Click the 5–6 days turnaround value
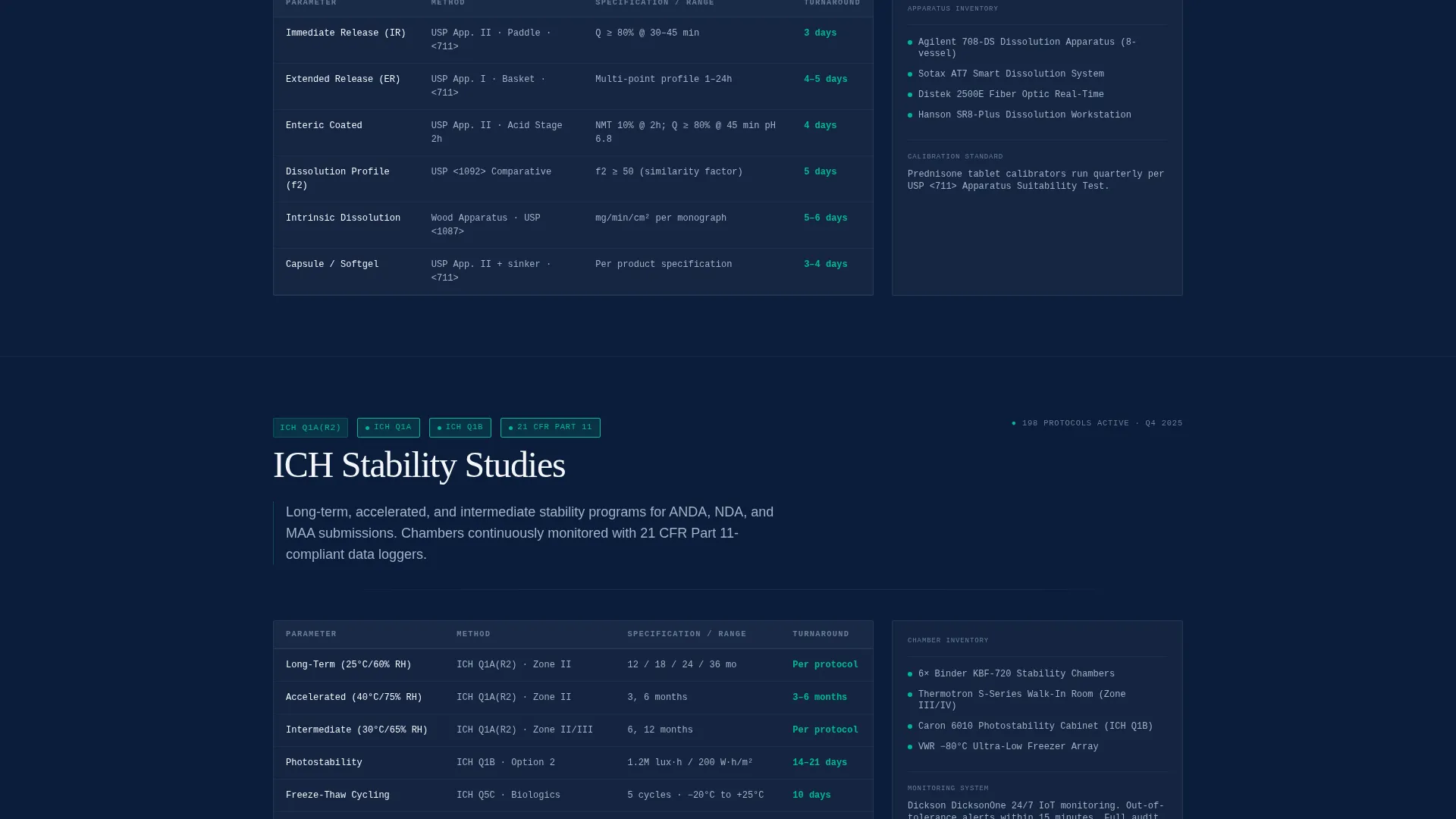 point(825,218)
